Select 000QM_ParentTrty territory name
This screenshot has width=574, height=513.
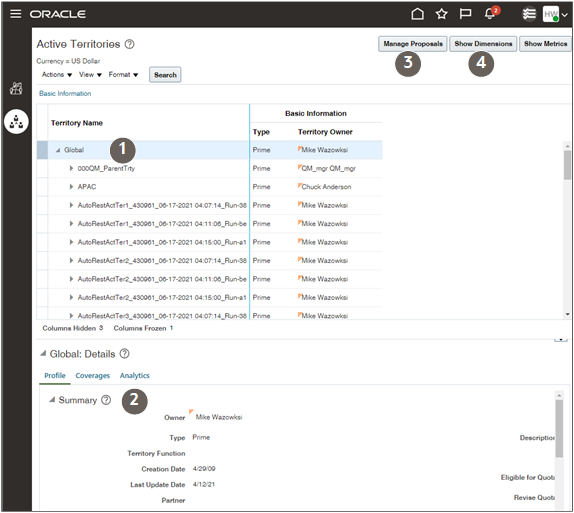(106, 168)
